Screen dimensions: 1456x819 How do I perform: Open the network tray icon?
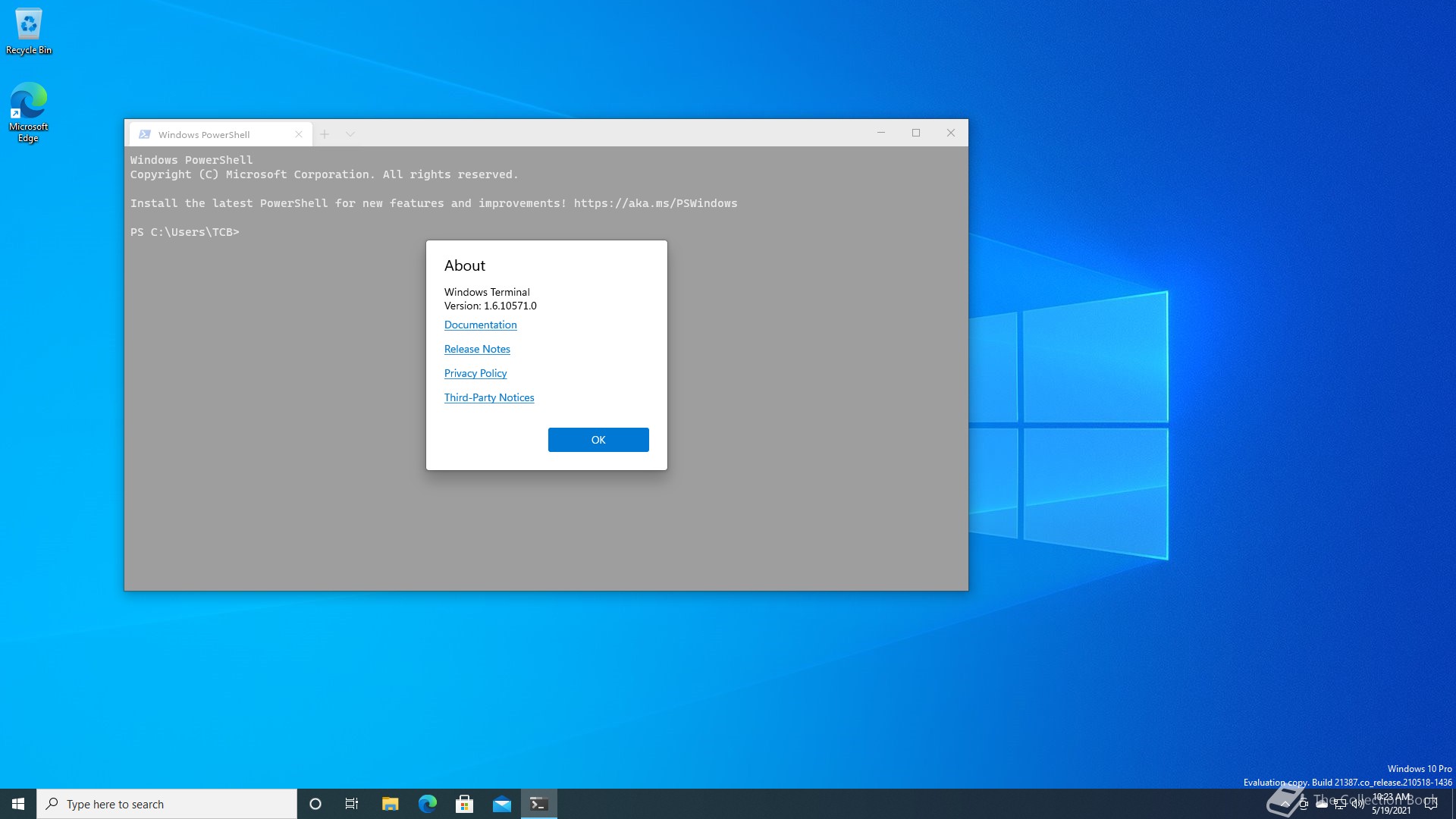click(x=1340, y=804)
